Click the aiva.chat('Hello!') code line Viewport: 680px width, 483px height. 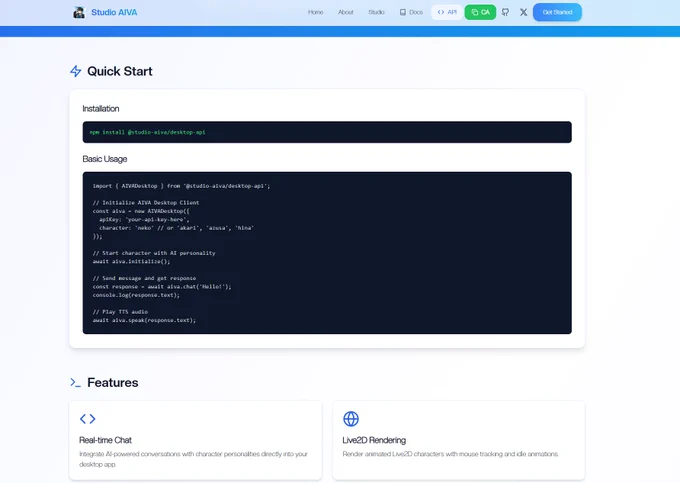tap(162, 287)
